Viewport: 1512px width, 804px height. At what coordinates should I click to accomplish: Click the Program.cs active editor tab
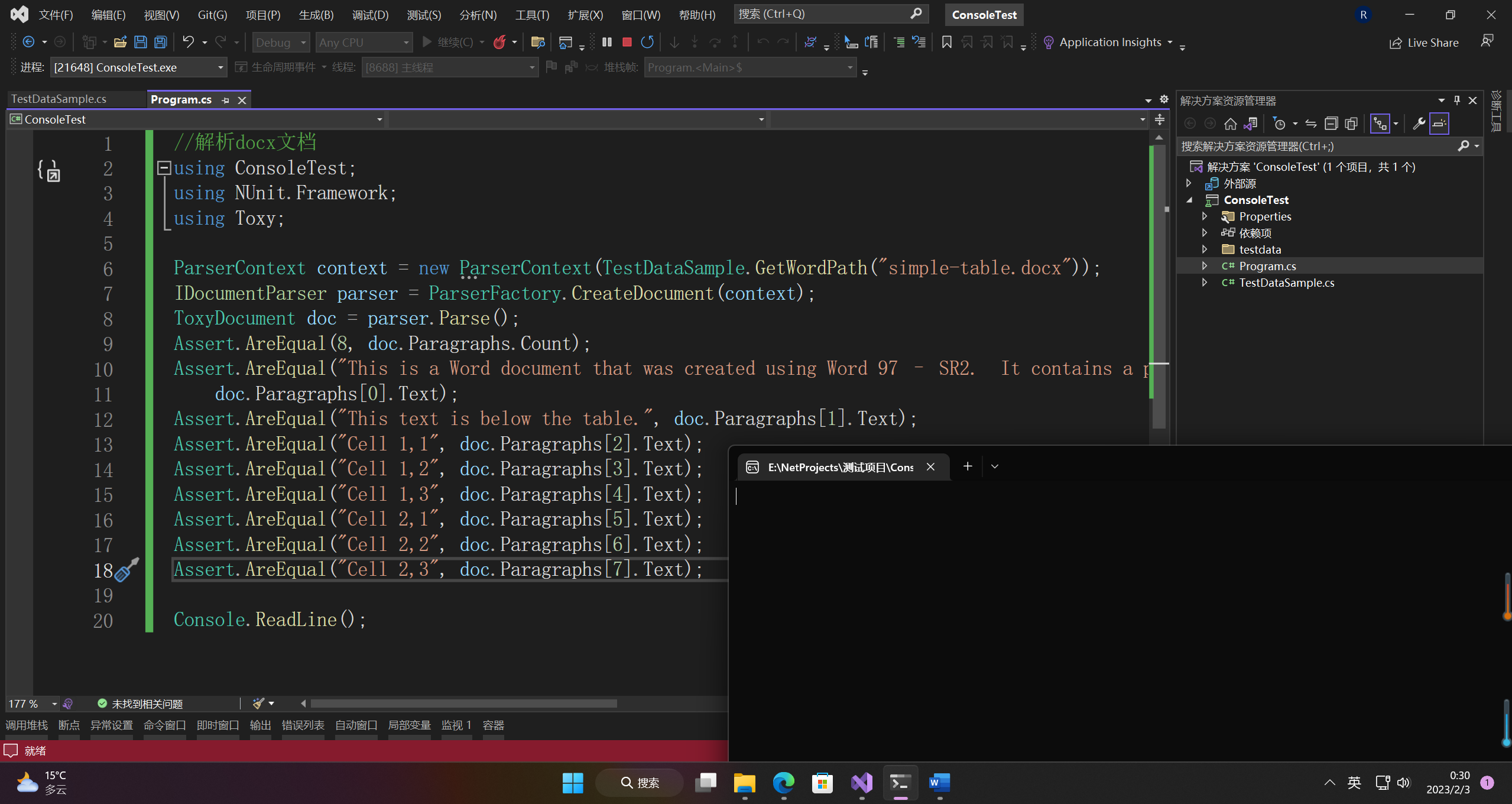pos(184,99)
